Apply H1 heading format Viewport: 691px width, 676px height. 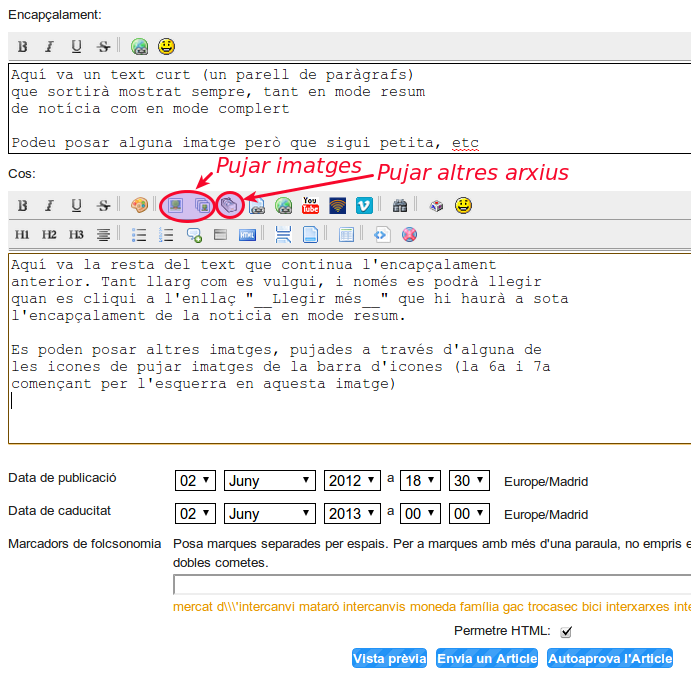(22, 235)
